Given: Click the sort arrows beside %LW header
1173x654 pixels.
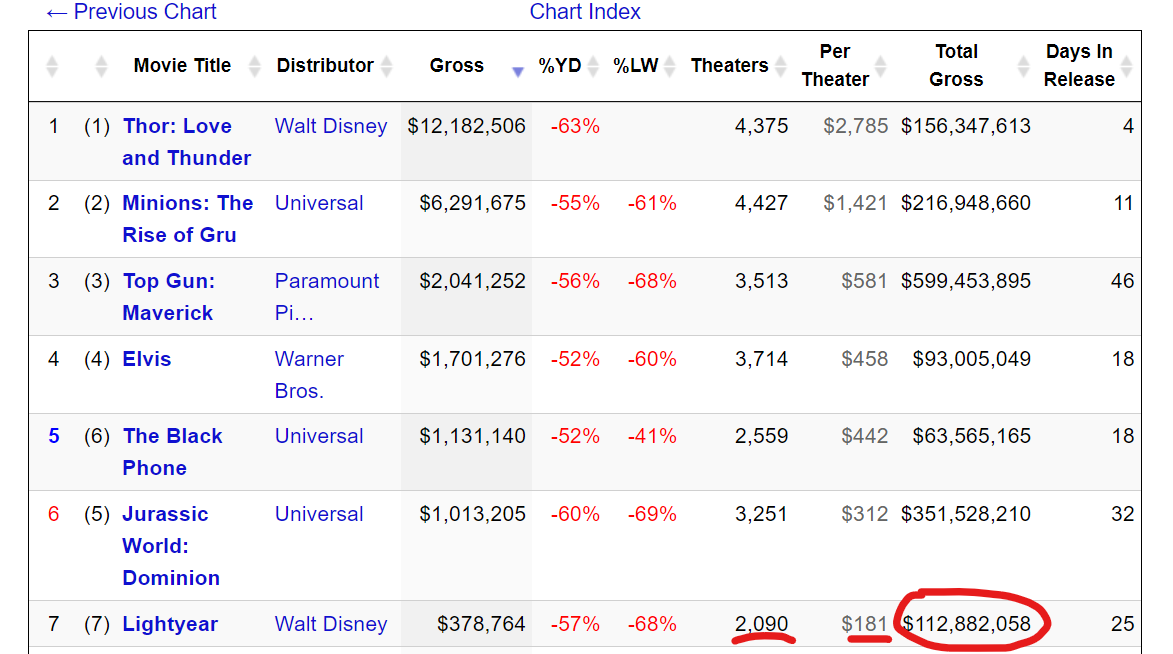Looking at the screenshot, I should pyautogui.click(x=667, y=66).
